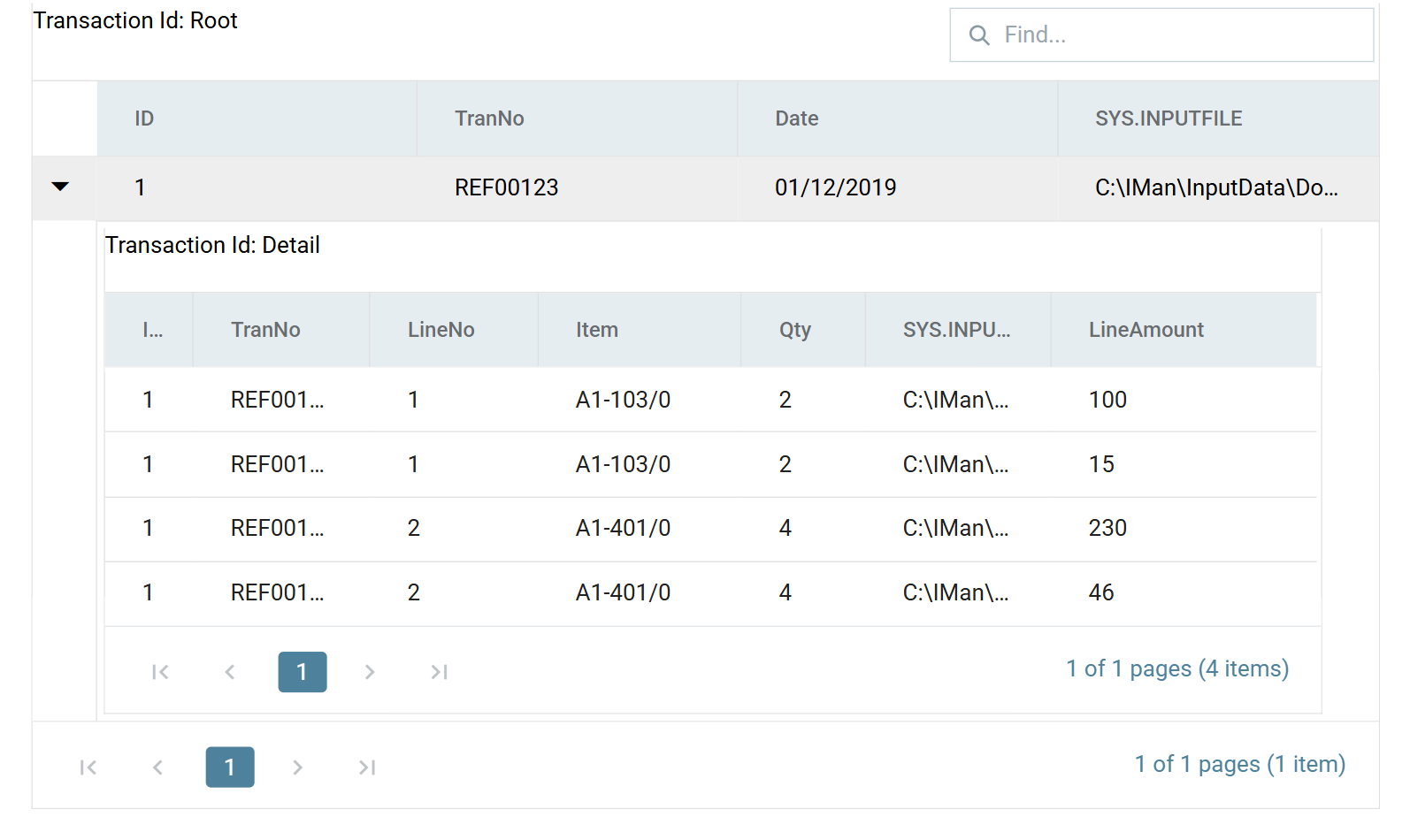Sort Detail grid by LineAmount column

[1184, 330]
